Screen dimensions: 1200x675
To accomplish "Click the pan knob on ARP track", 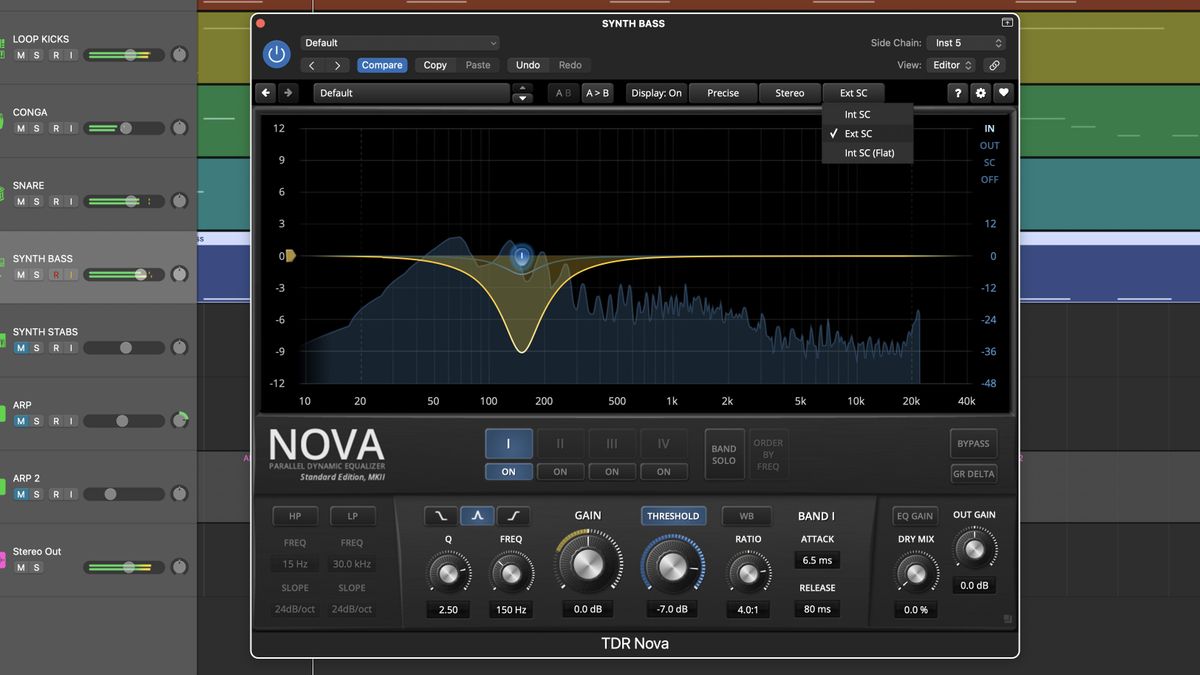I will 179,421.
